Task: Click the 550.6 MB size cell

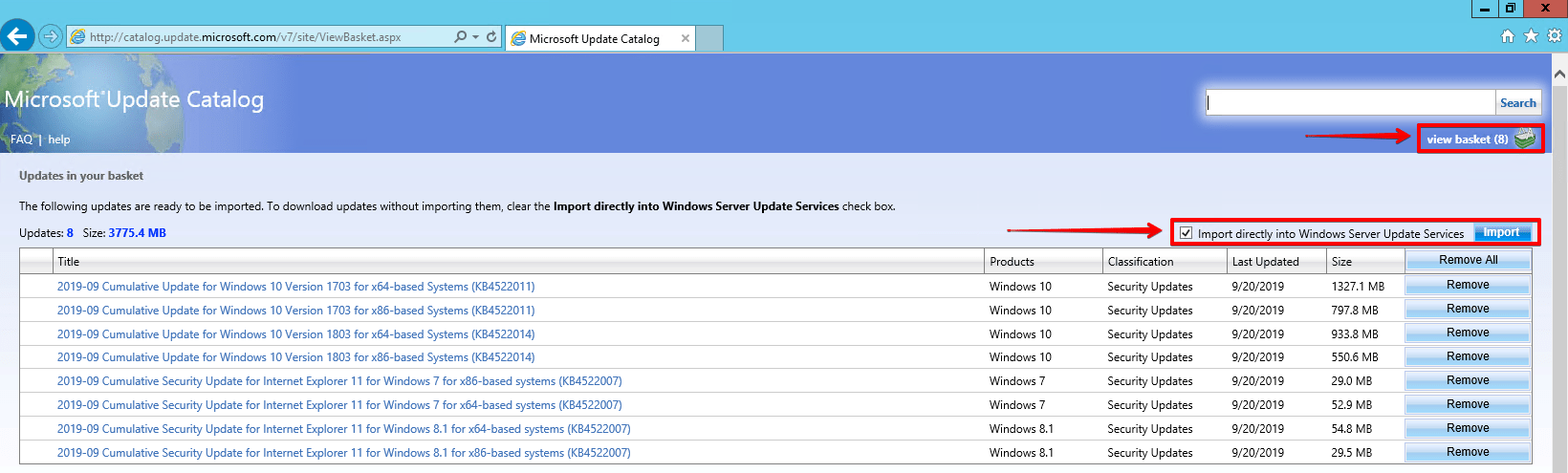Action: coord(1355,357)
